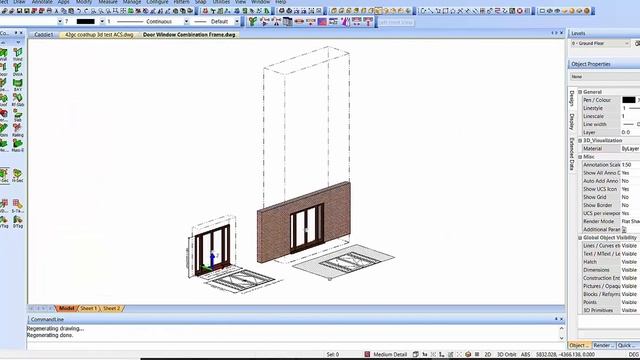The width and height of the screenshot is (640, 360).
Task: Open the Render panel tab at bottom right
Action: (x=603, y=345)
